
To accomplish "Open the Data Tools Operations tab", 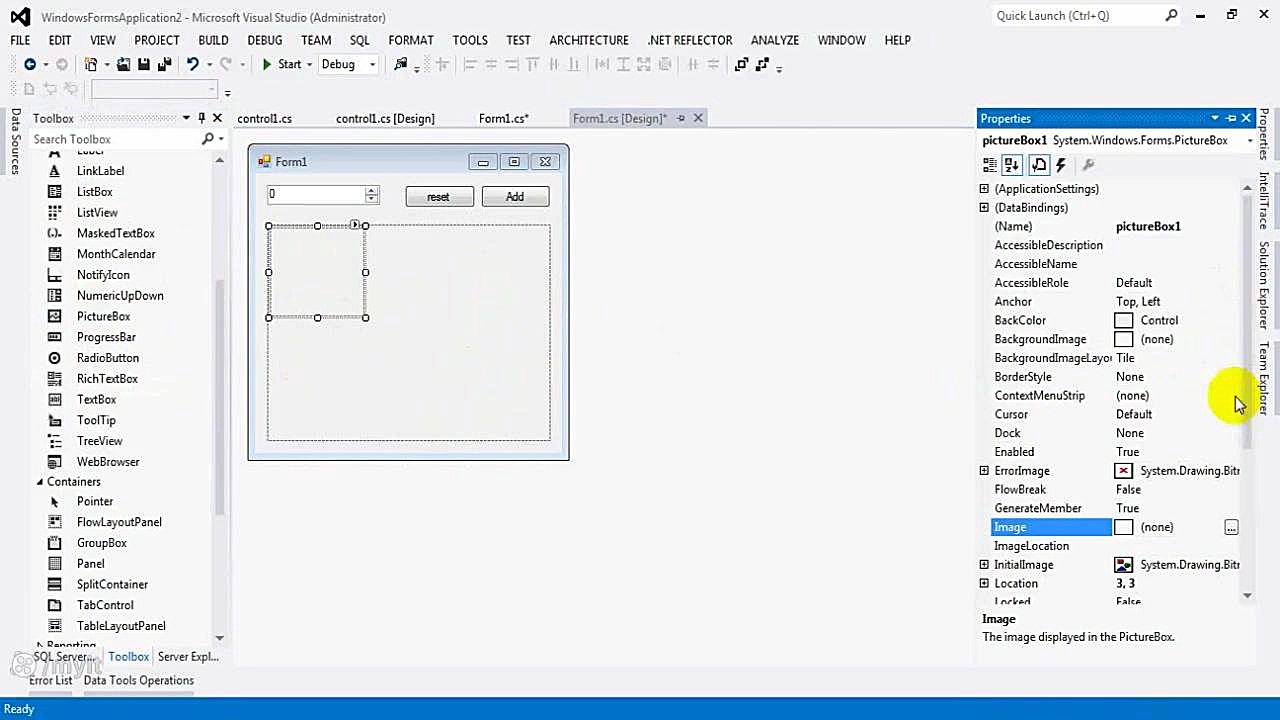I will [138, 680].
